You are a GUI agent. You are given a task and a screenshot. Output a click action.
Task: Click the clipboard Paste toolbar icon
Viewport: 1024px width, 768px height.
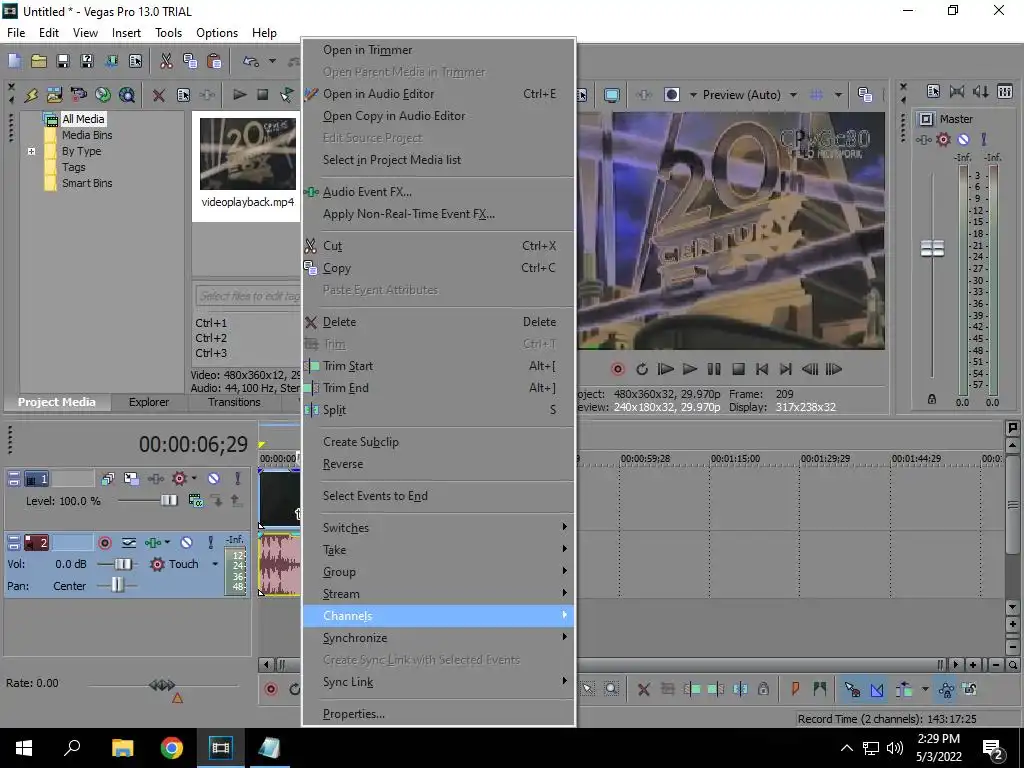tap(214, 61)
